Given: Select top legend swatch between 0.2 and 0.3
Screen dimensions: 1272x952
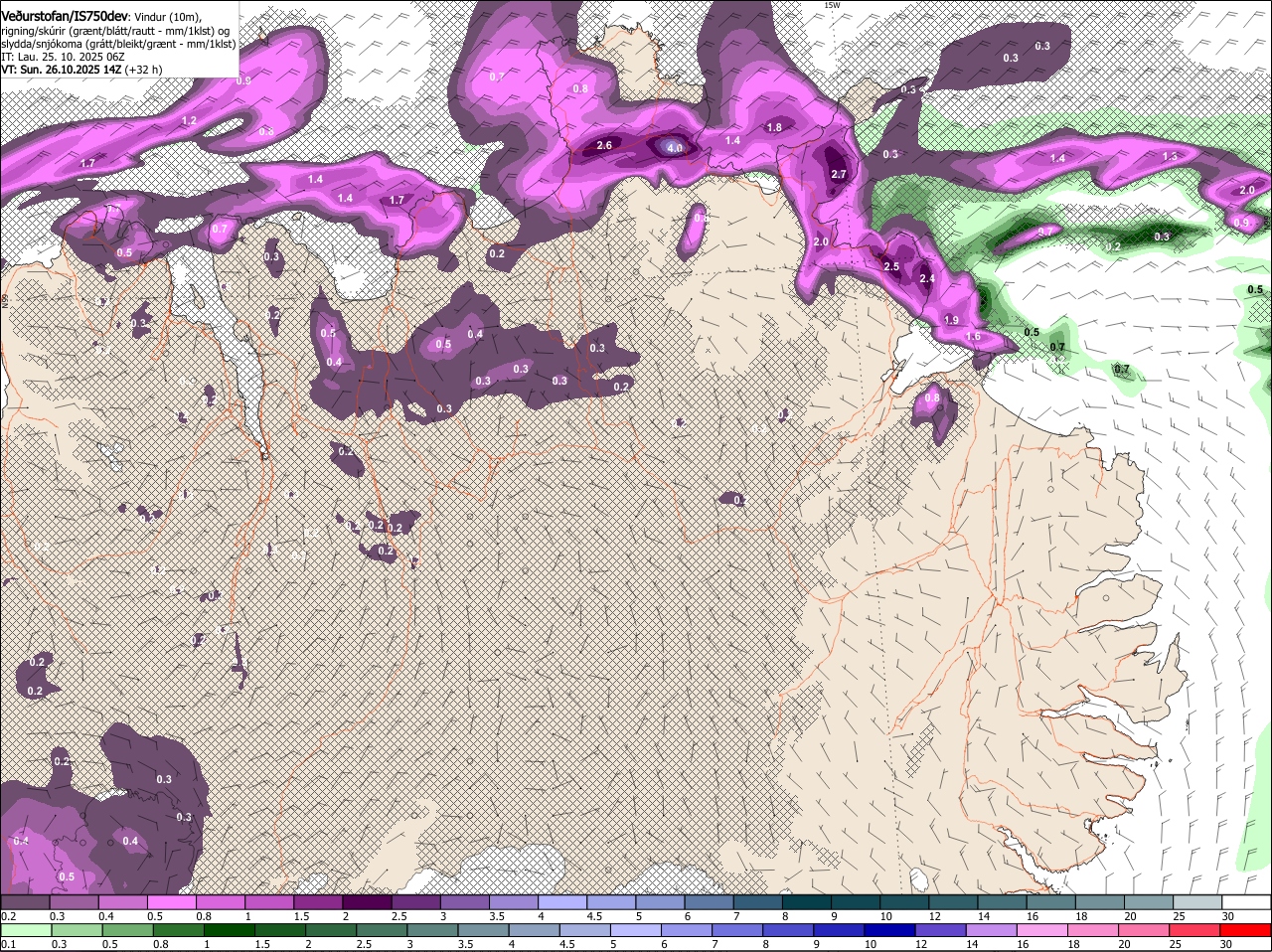Looking at the screenshot, I should point(25,902).
